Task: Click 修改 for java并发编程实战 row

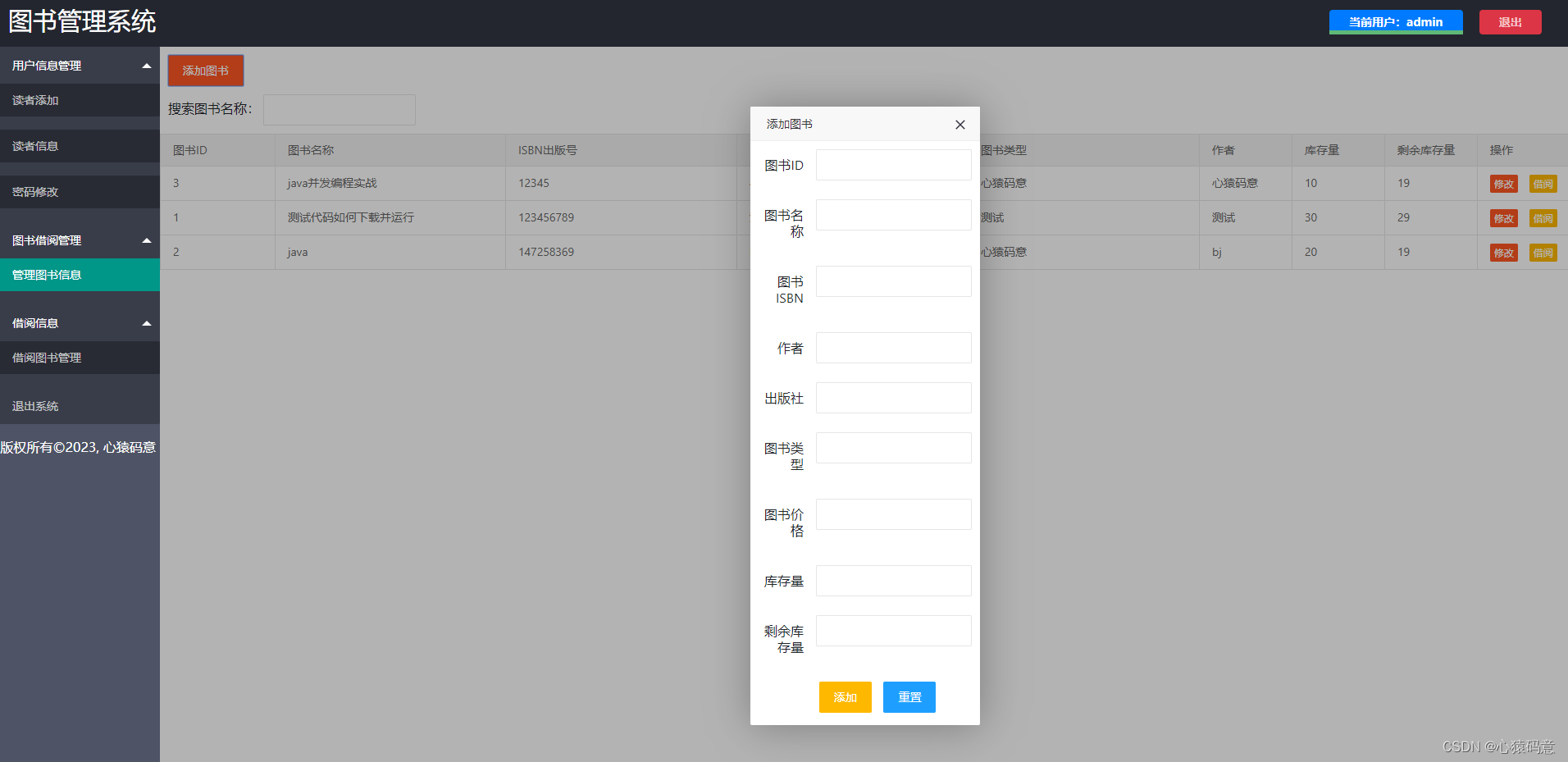Action: point(1504,184)
